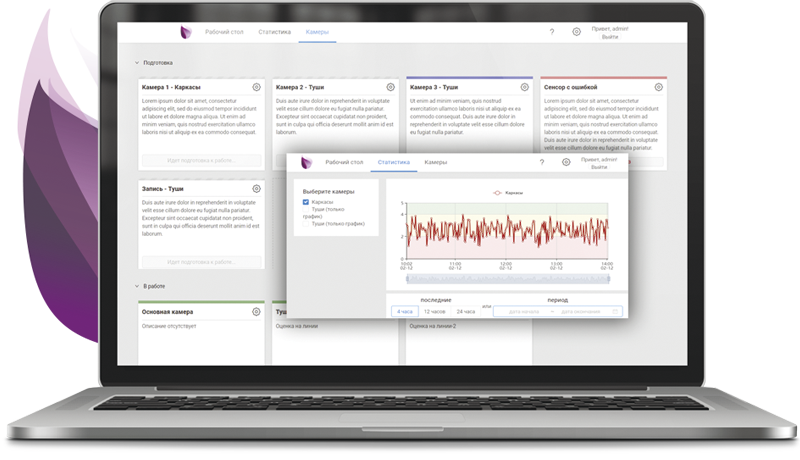
Task: Open settings gear in Статистика window header
Action: 566,162
